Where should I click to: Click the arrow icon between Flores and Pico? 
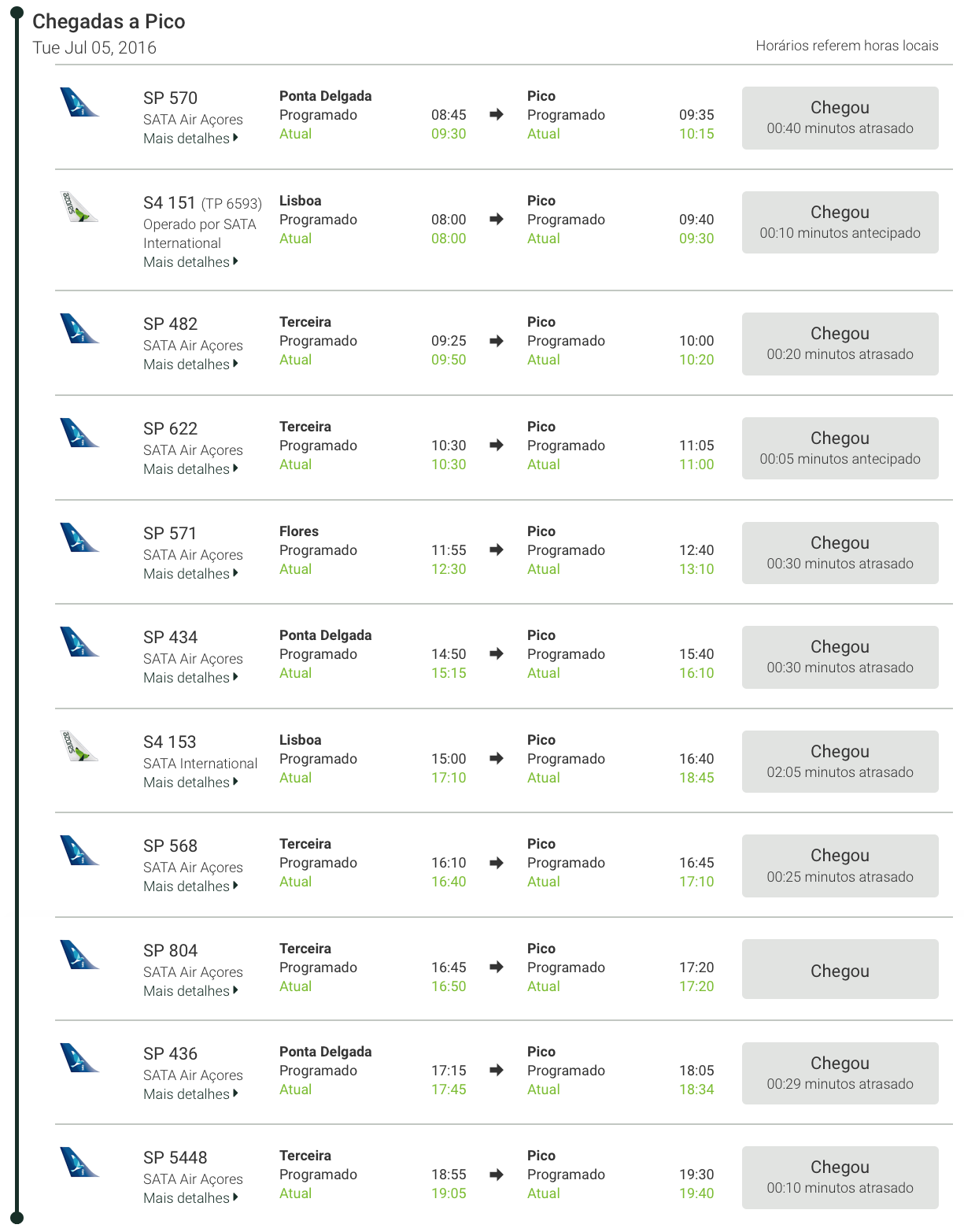point(496,549)
